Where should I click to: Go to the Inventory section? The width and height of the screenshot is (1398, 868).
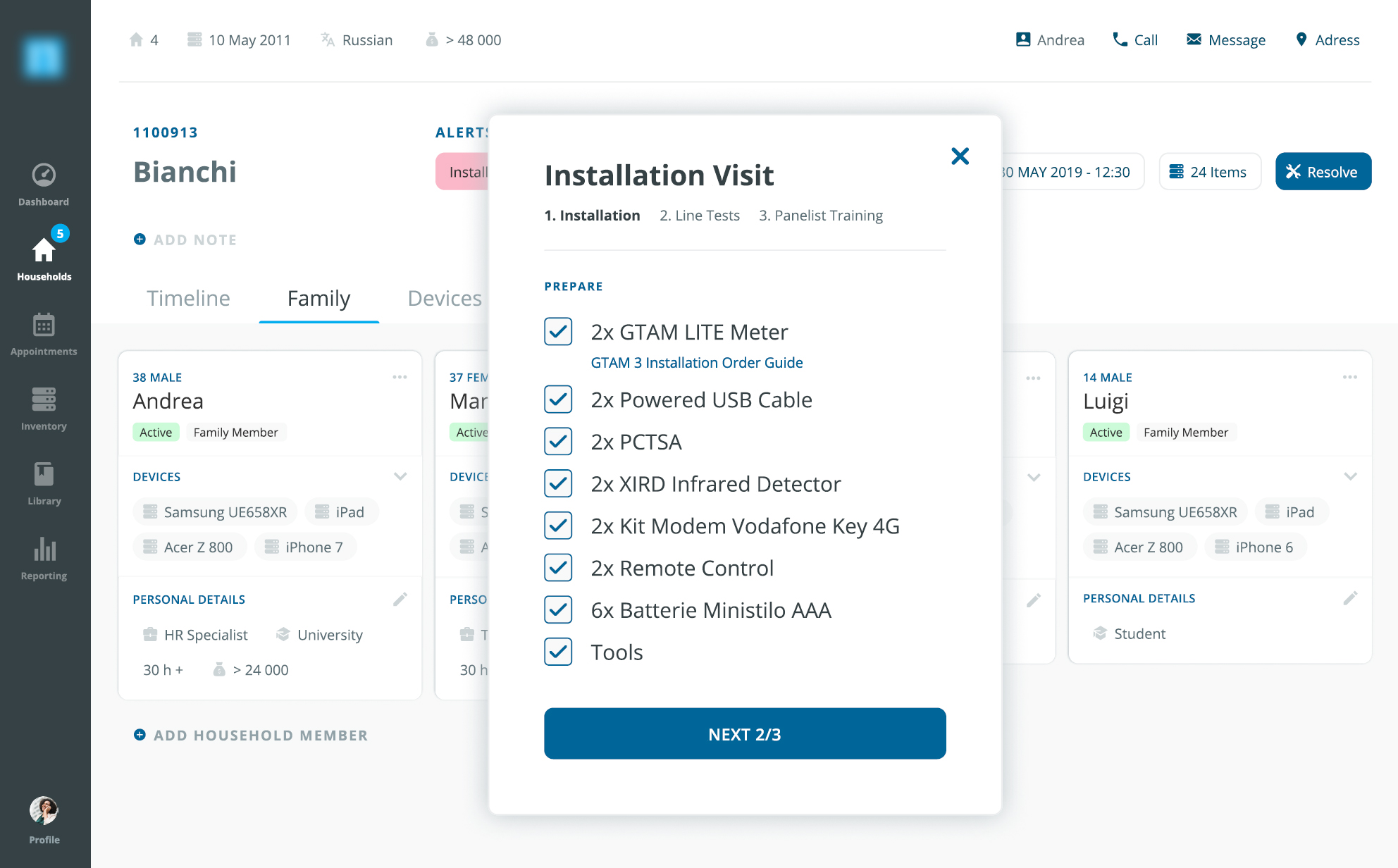[x=44, y=406]
